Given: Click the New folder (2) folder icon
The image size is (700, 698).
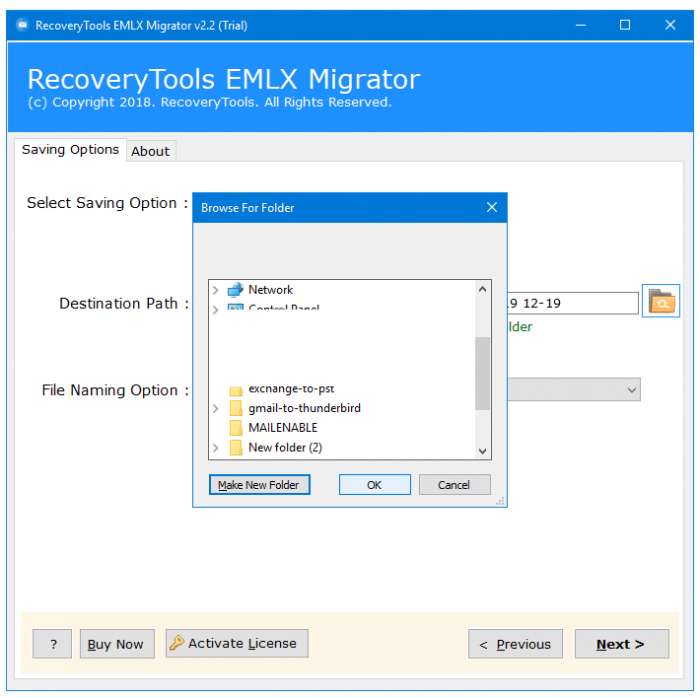Looking at the screenshot, I should point(236,447).
